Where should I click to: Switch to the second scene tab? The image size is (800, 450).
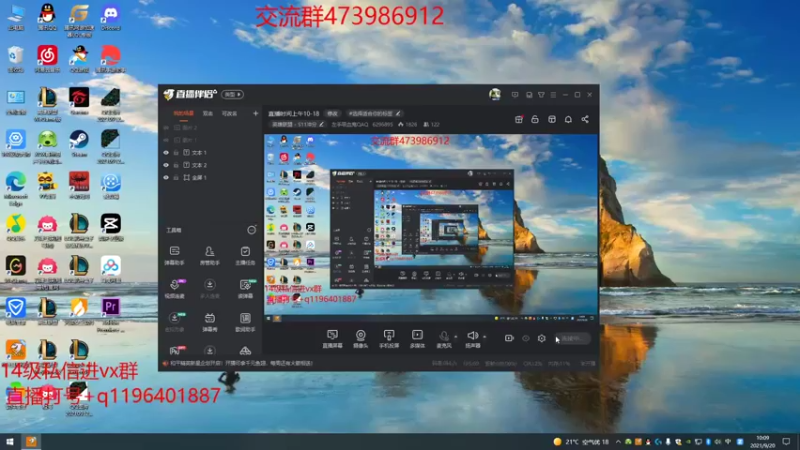pos(208,113)
